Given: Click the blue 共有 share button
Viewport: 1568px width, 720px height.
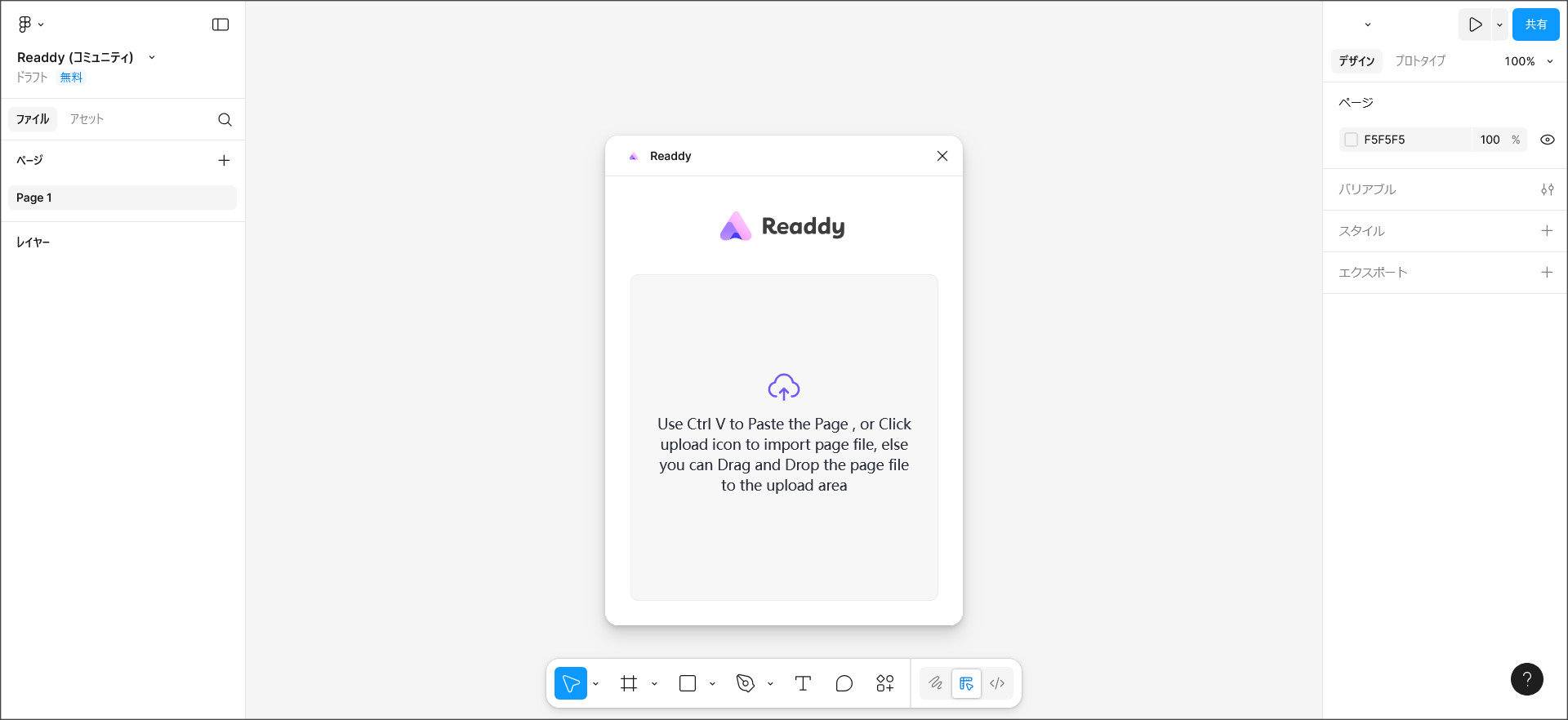Looking at the screenshot, I should [x=1535, y=24].
